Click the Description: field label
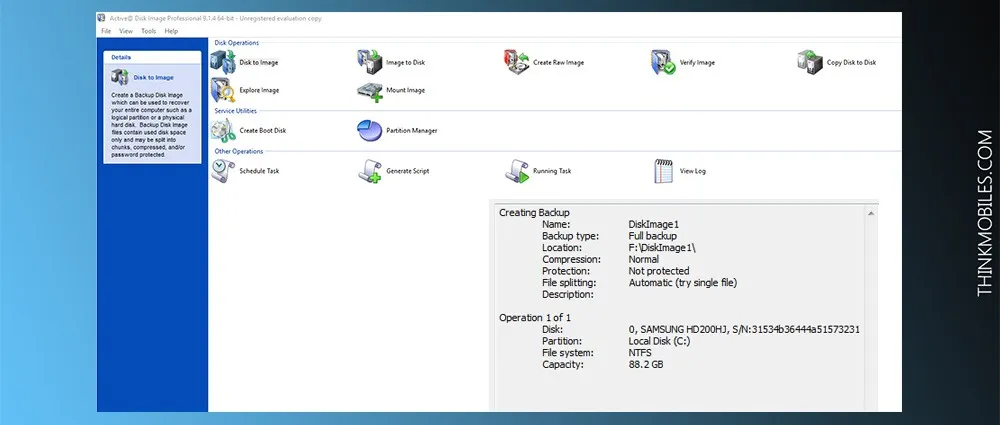 568,294
